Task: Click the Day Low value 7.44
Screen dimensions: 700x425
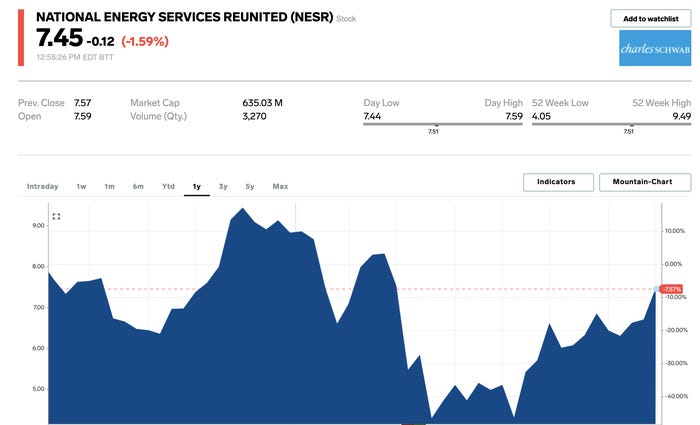Action: tap(372, 117)
